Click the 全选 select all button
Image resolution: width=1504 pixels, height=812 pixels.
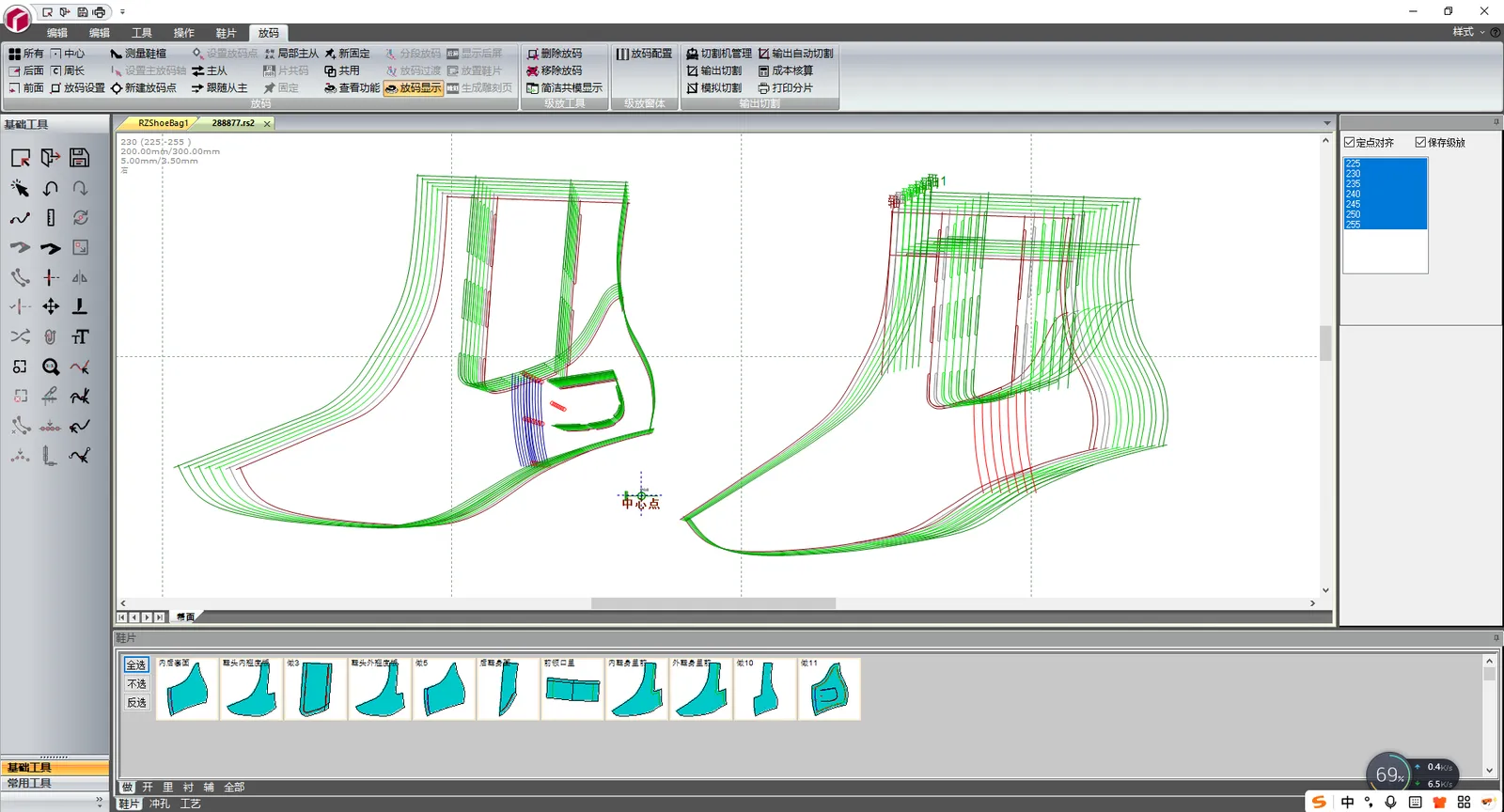tap(136, 664)
